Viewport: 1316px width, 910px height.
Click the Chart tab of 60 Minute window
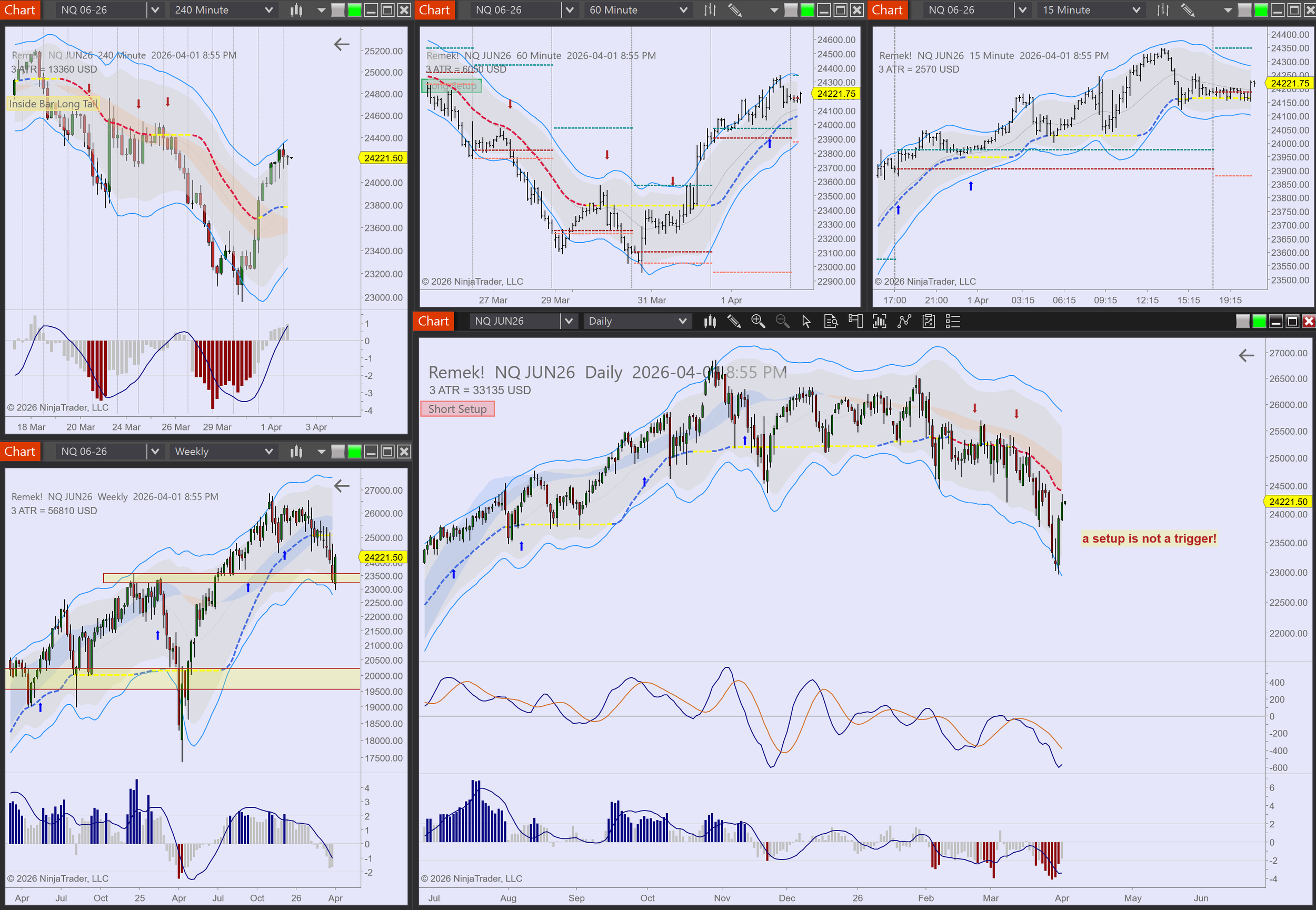point(434,9)
